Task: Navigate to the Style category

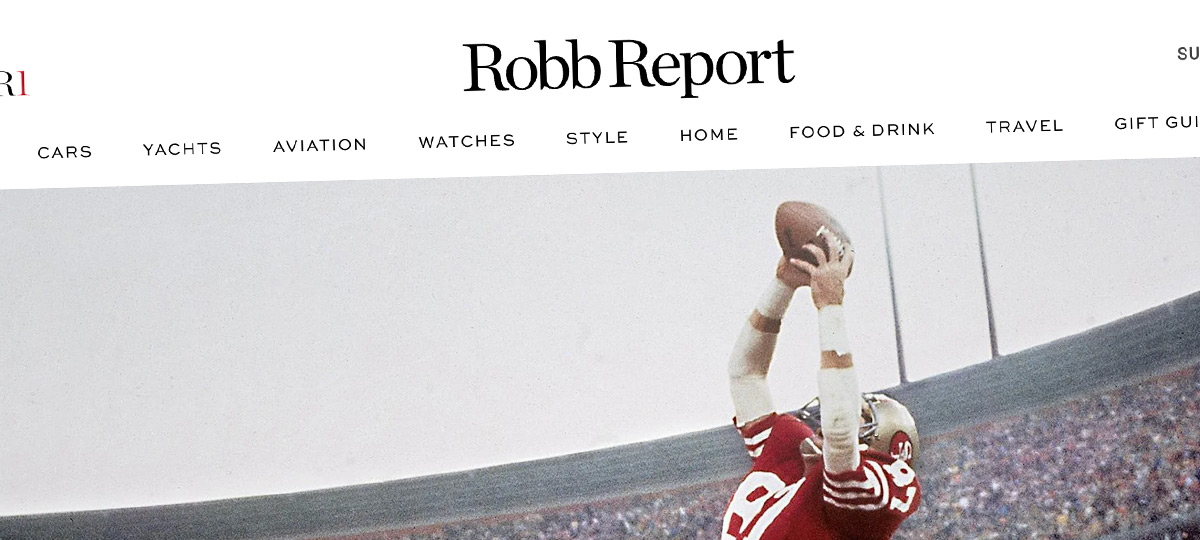Action: 597,138
